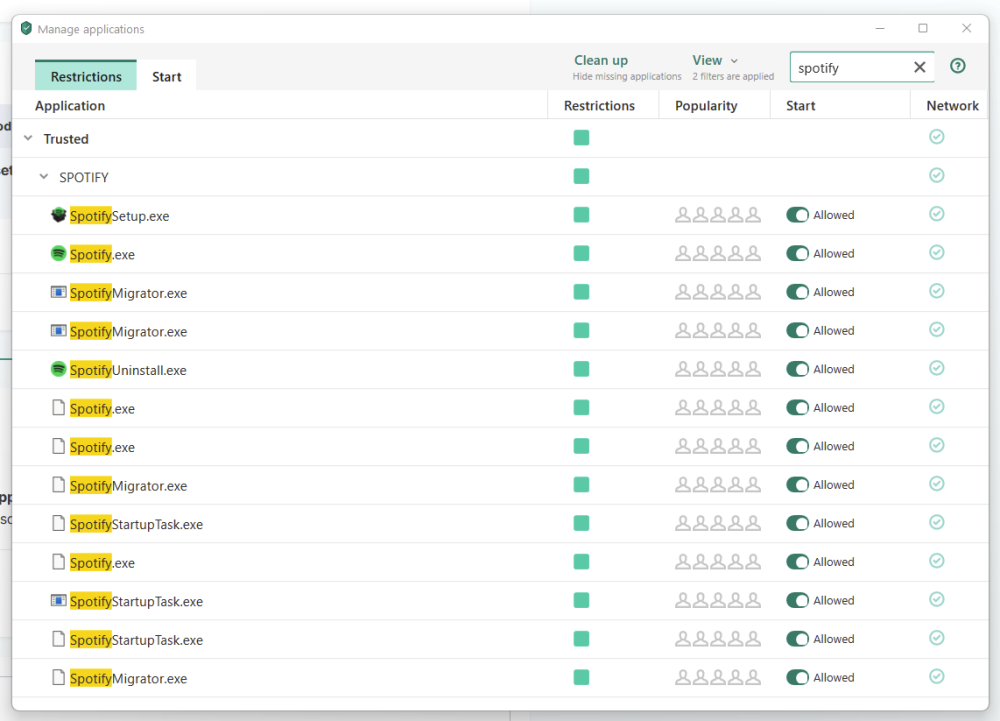The width and height of the screenshot is (1000, 721).
Task: Disable start for SpotifyUninstall.exe
Action: point(797,369)
